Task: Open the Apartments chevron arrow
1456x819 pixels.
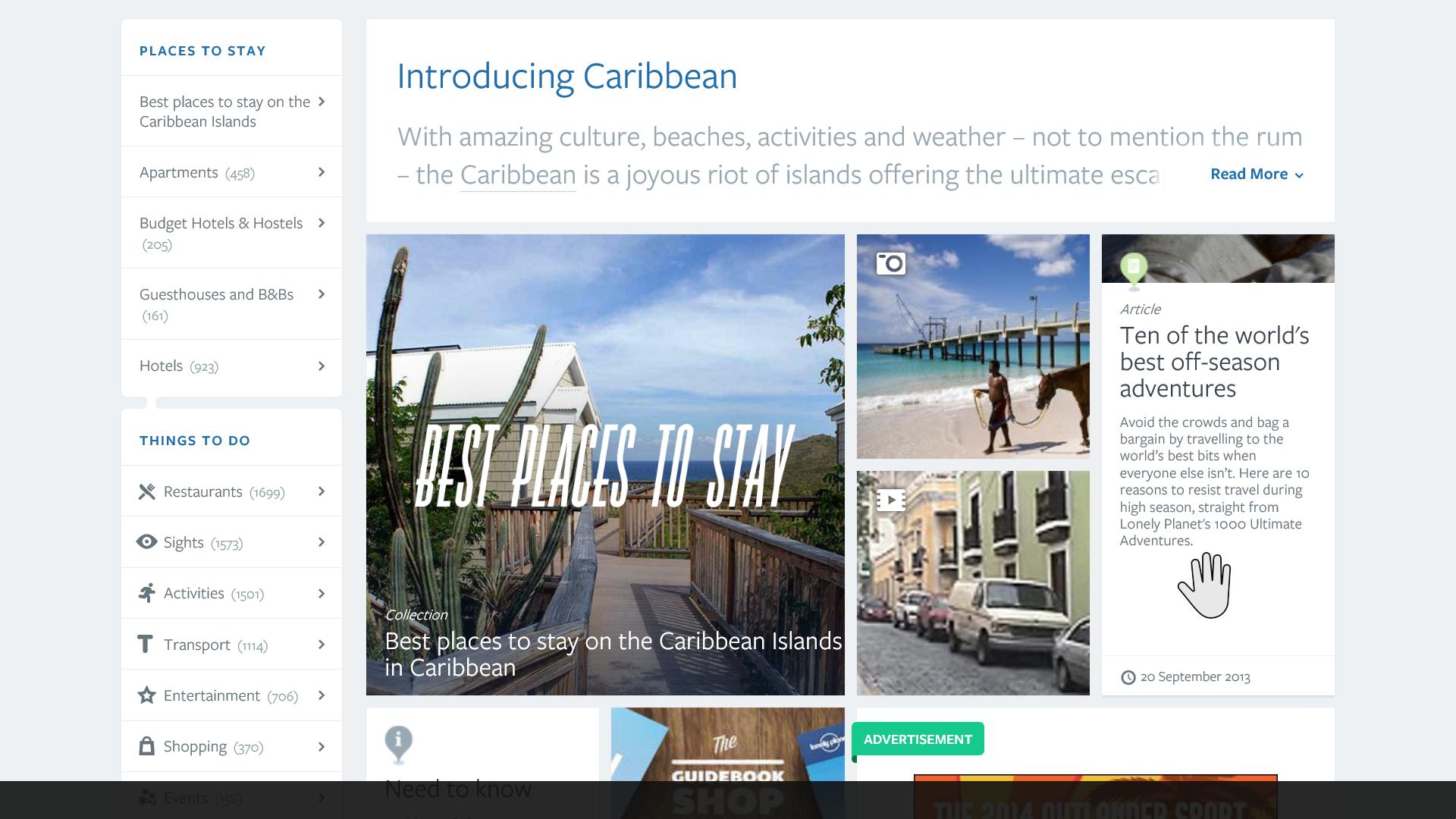Action: click(322, 172)
